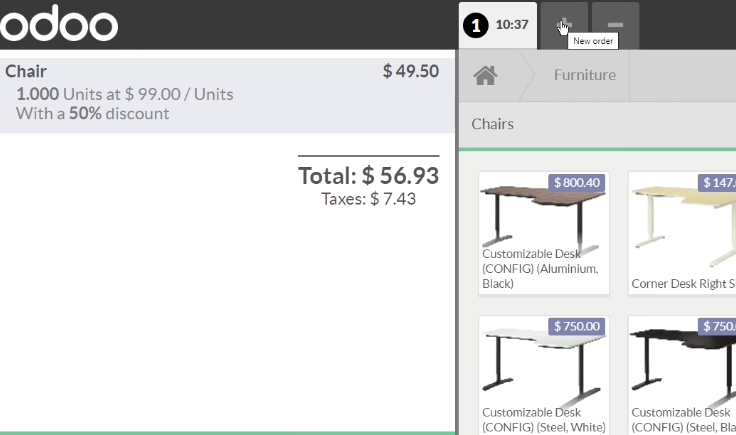The width and height of the screenshot is (736, 435).
Task: Click the Chair line price $ 49.50
Action: (411, 71)
